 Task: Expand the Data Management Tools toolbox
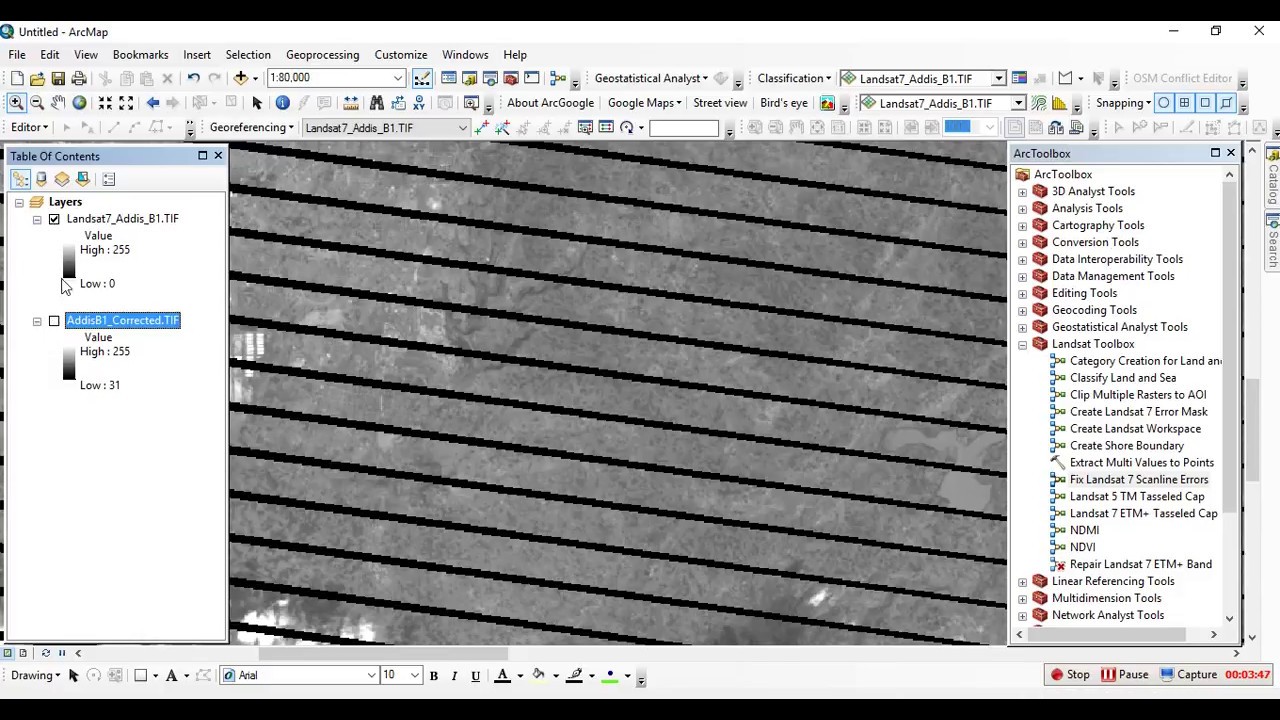pos(1022,277)
